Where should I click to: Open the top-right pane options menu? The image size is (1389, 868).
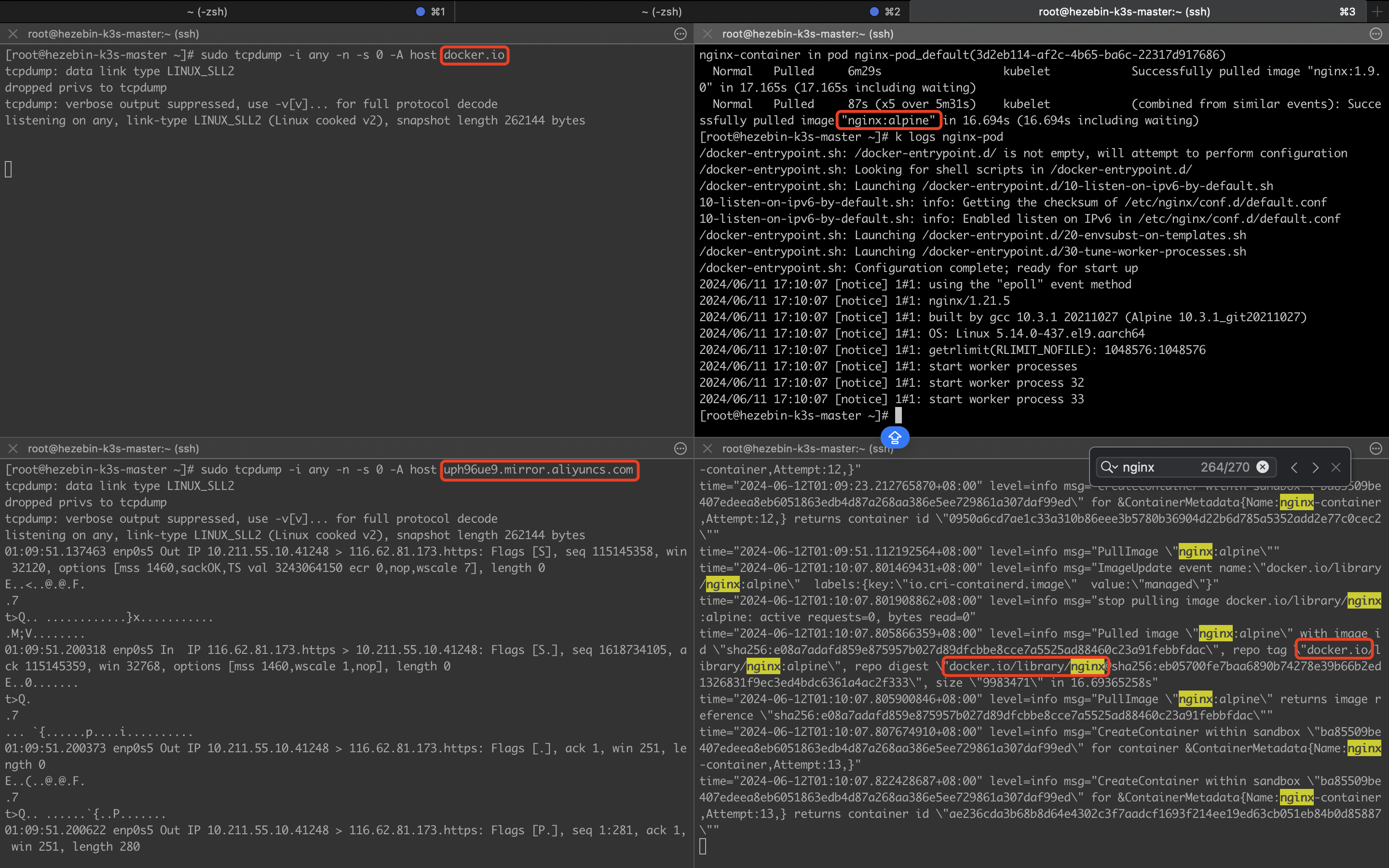pos(1375,34)
